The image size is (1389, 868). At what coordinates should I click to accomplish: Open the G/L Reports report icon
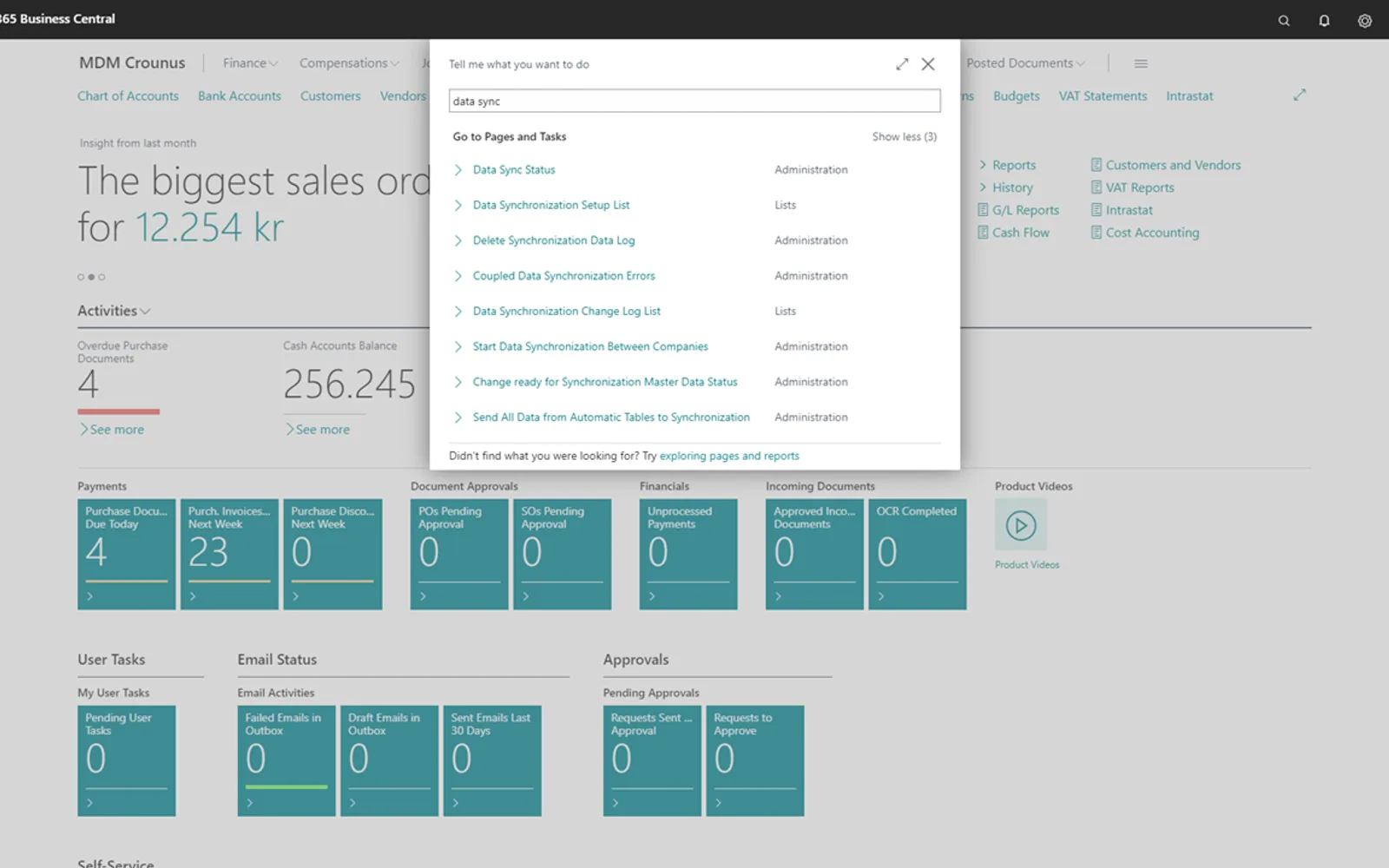(983, 210)
